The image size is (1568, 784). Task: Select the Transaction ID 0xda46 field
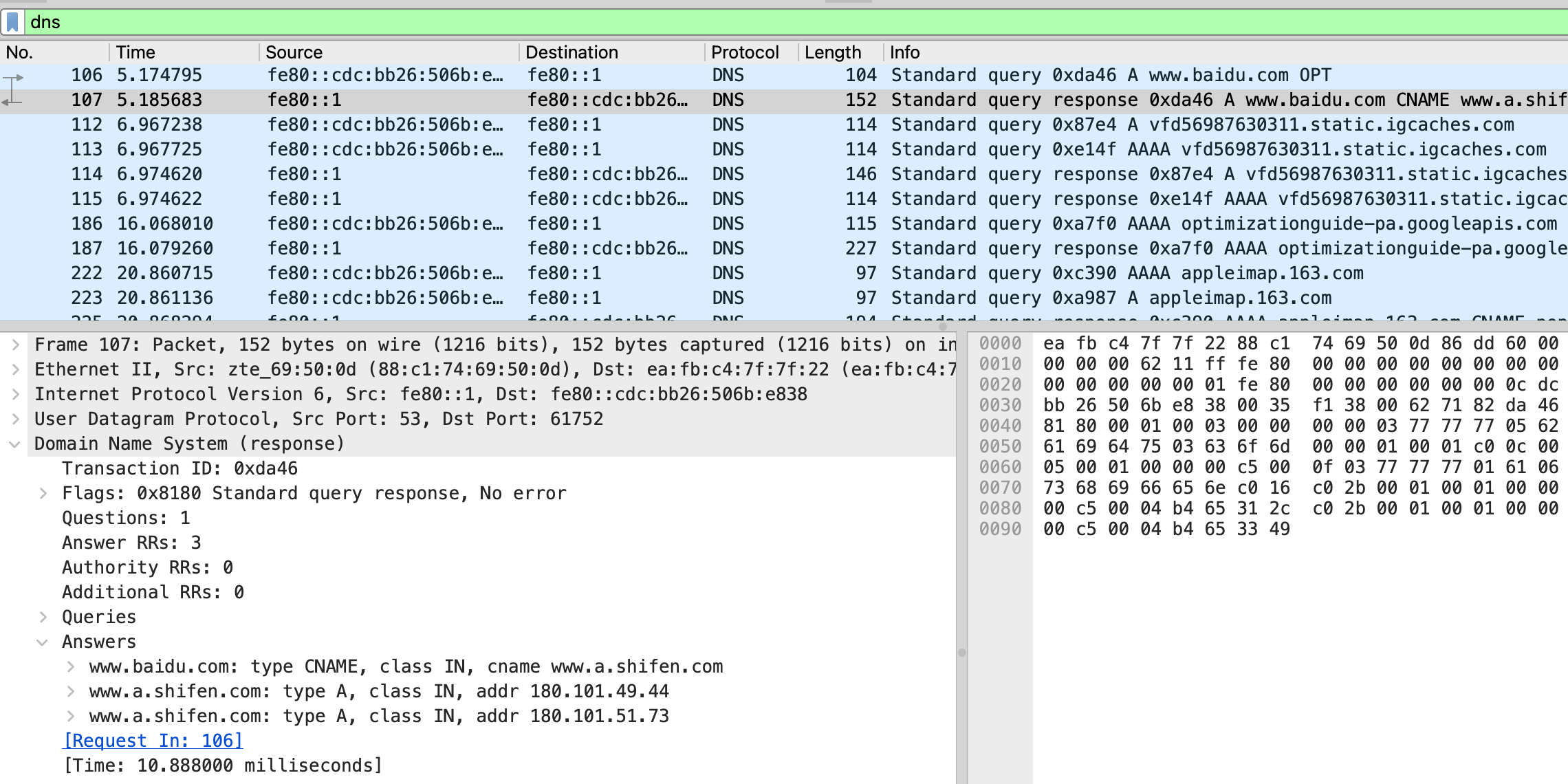[x=179, y=468]
